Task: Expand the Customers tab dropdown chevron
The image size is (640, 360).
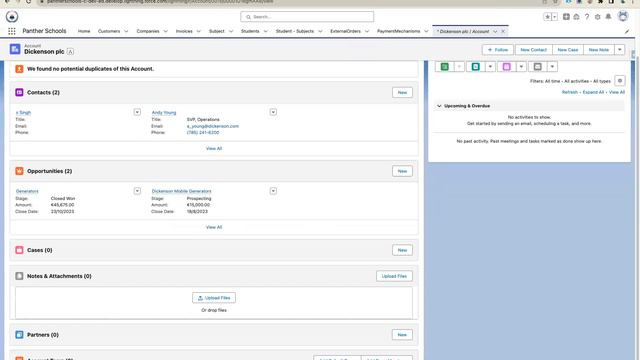Action: tap(126, 31)
